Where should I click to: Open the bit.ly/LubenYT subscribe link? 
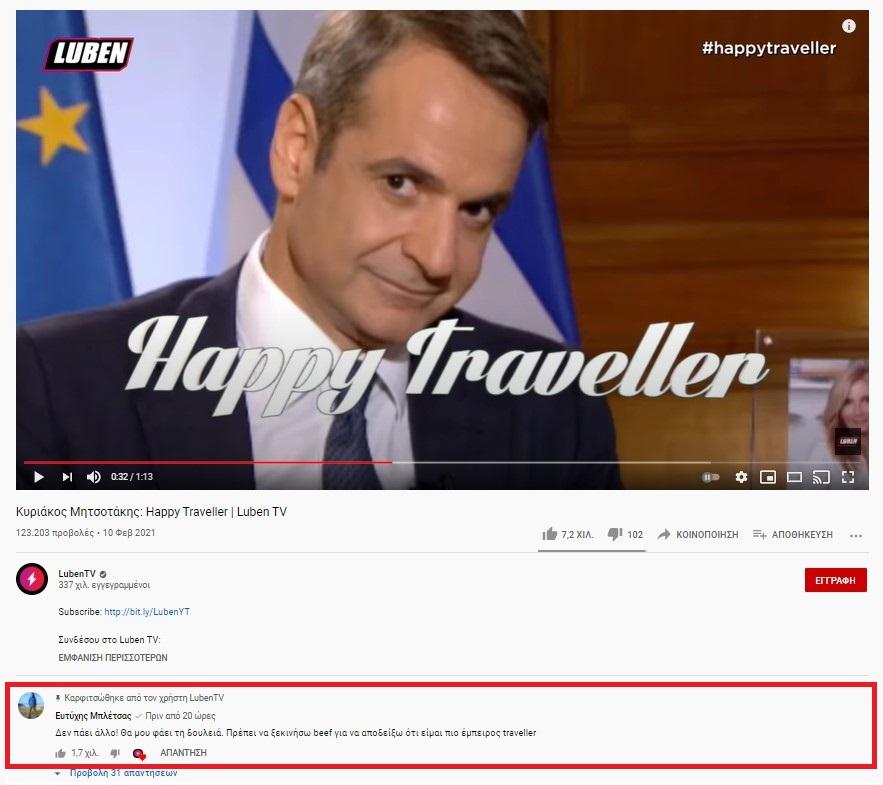coord(147,612)
